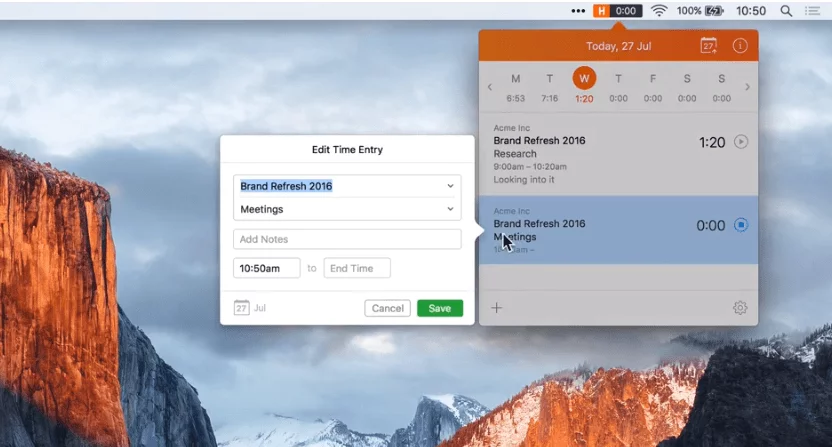832x447 pixels.
Task: Open the info icon in orange header
Action: click(740, 46)
